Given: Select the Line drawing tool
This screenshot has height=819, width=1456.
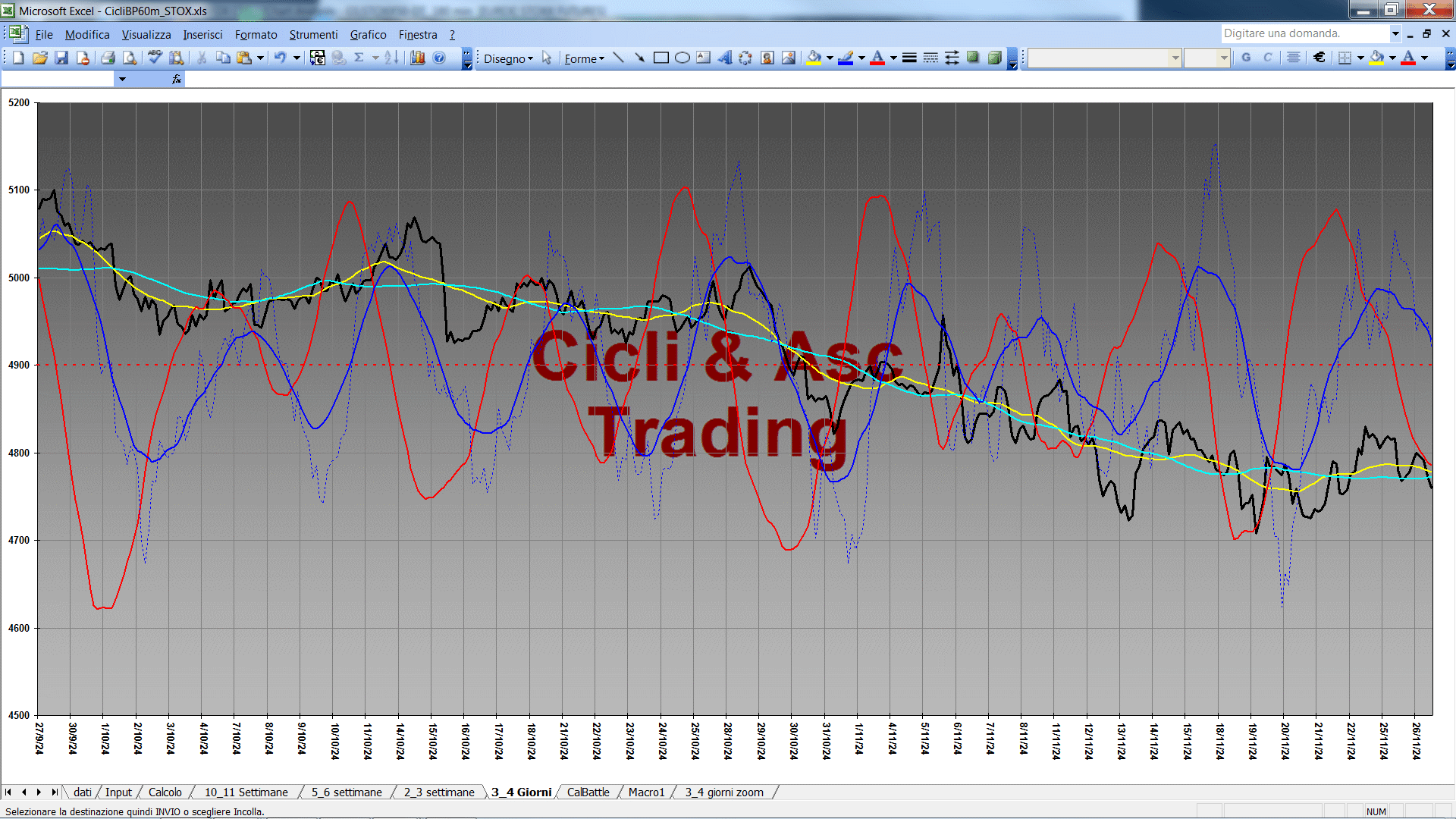Looking at the screenshot, I should (x=619, y=58).
